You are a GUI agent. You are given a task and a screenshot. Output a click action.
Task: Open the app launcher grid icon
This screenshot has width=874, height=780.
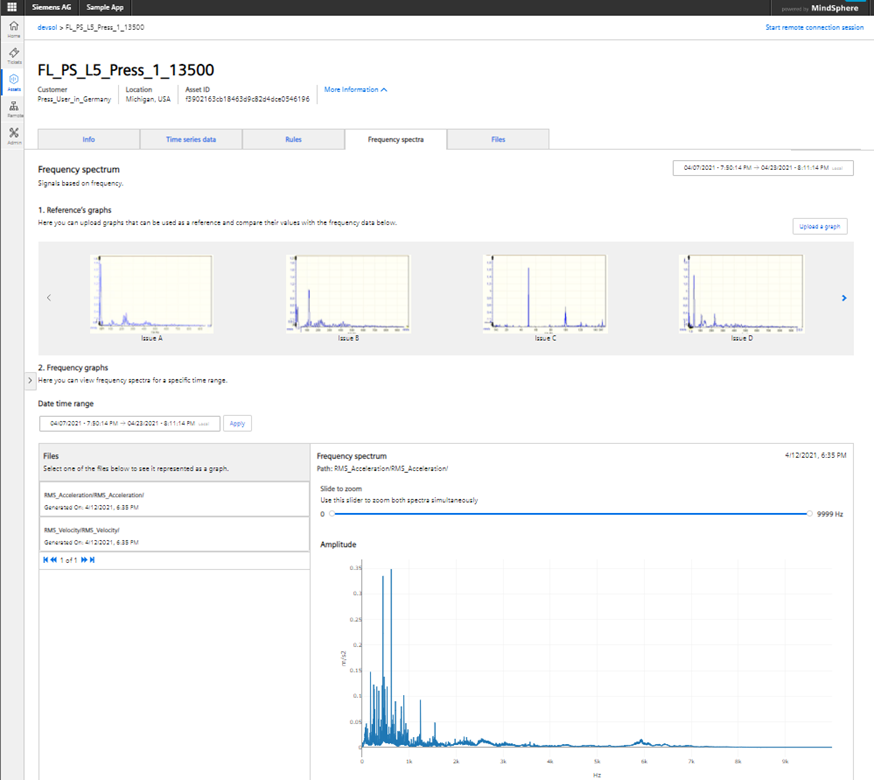pos(12,7)
